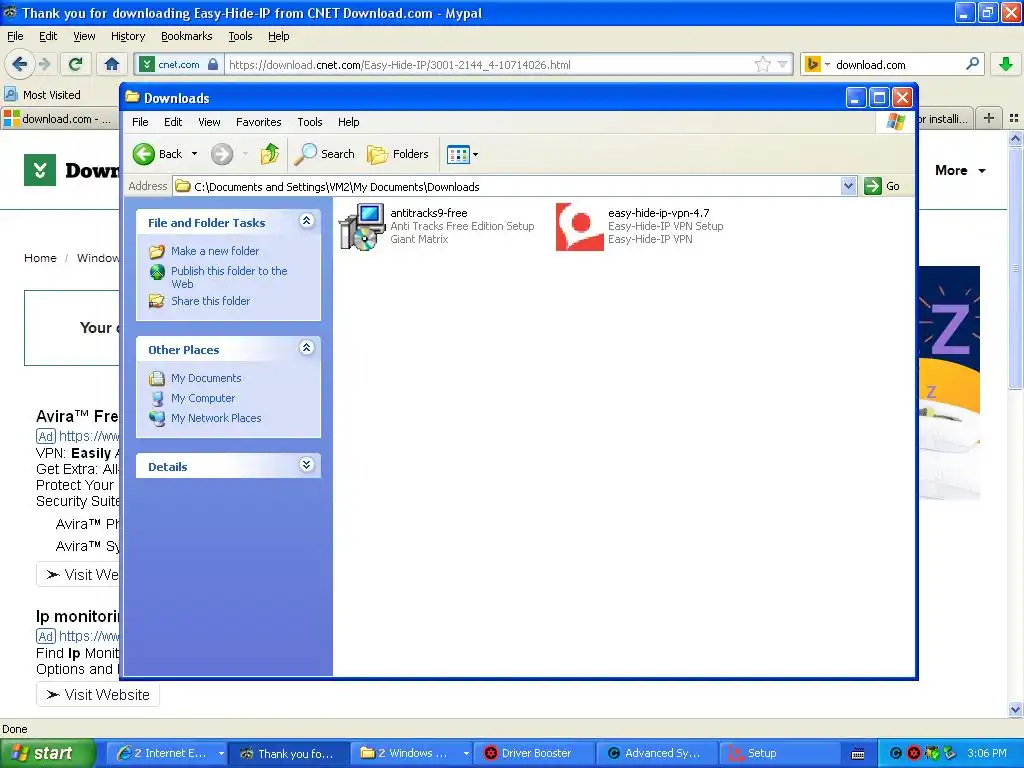Click Mypal downloads green arrow icon
Image resolution: width=1024 pixels, height=768 pixels.
point(1006,64)
